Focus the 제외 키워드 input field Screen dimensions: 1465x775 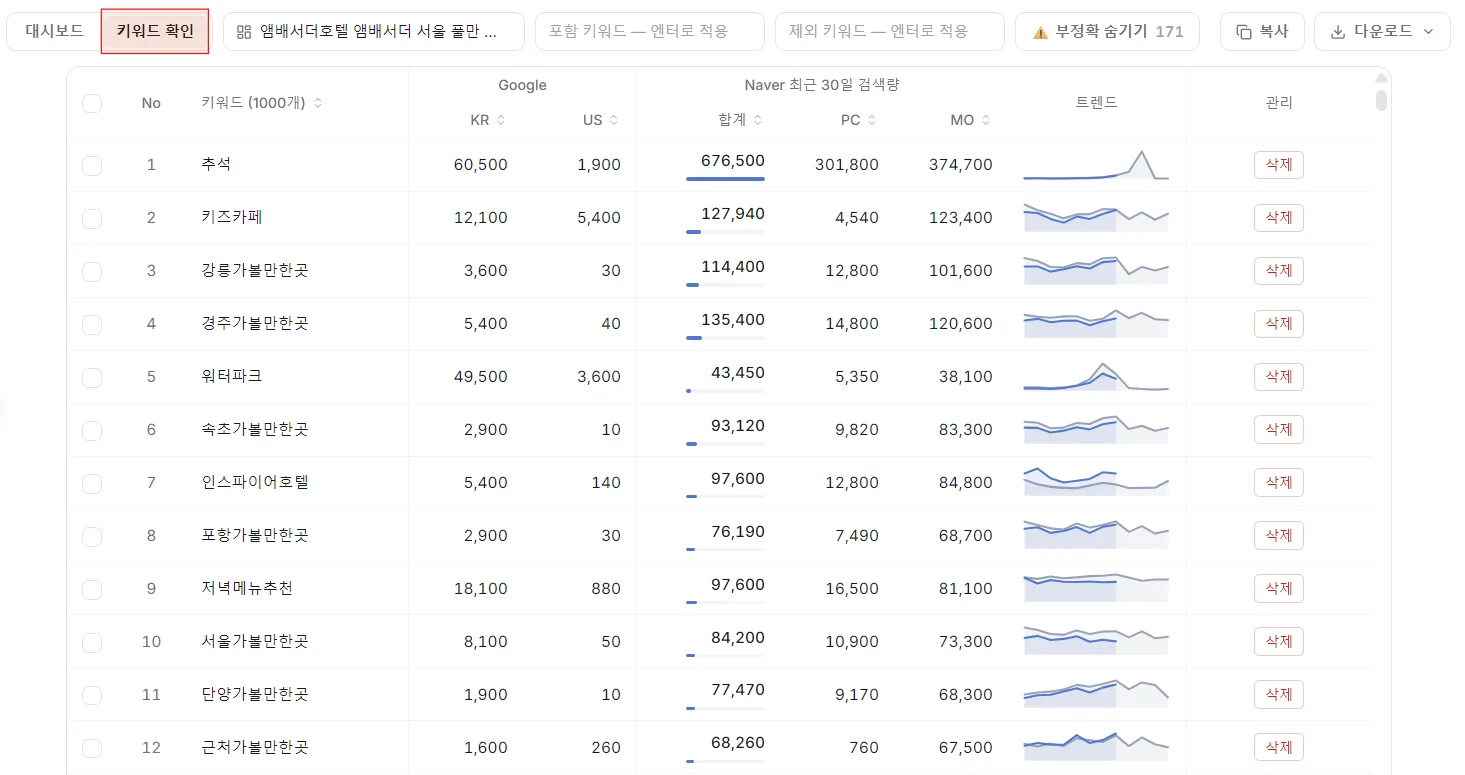pos(890,32)
